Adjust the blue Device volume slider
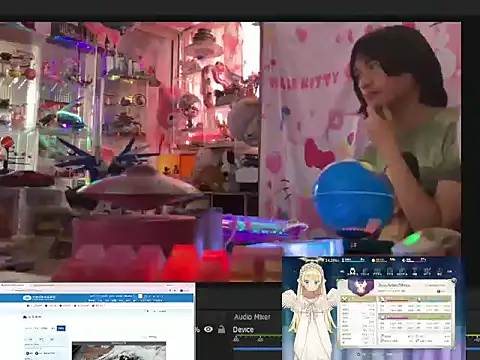 (x=257, y=349)
